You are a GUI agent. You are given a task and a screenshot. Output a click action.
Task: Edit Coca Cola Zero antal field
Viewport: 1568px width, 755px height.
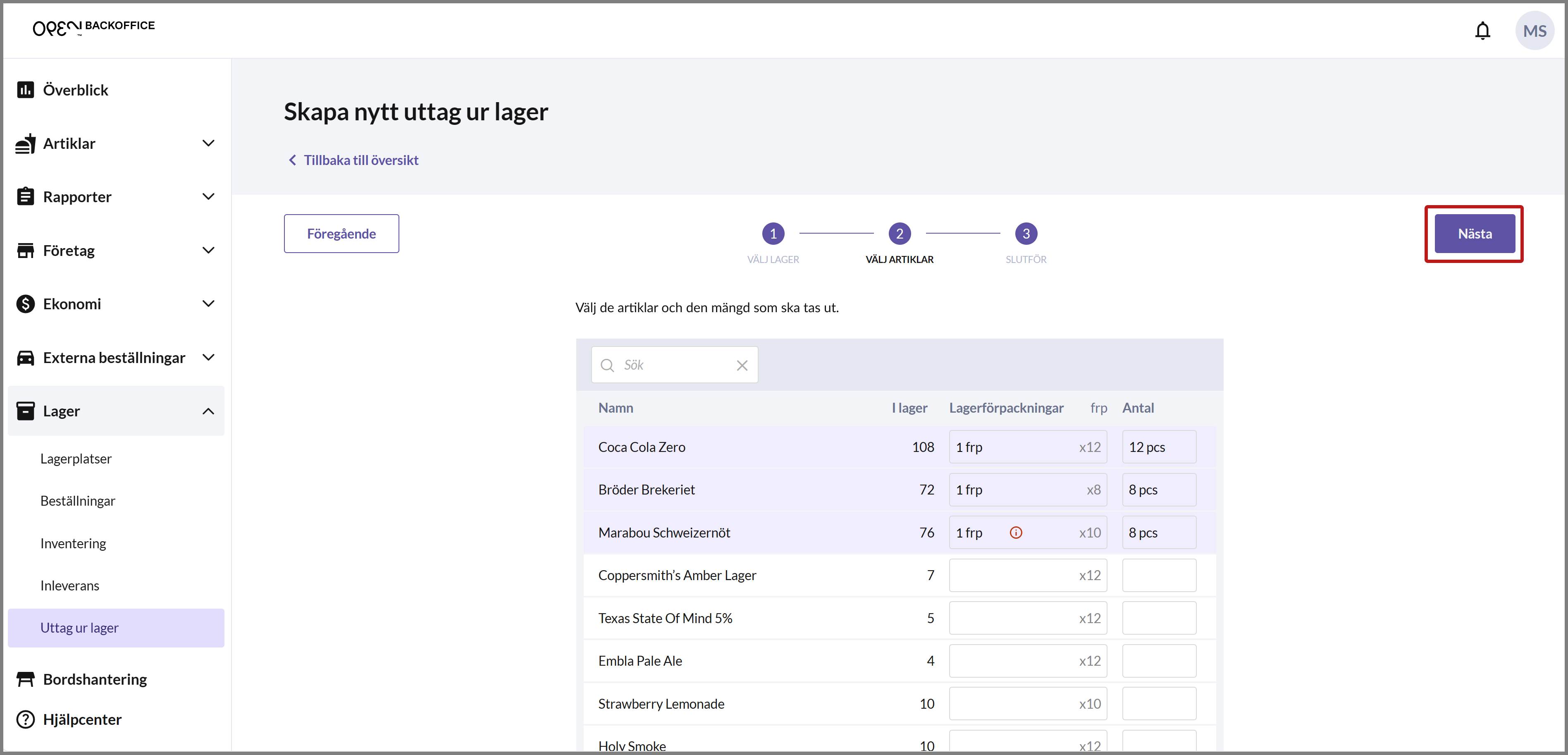pyautogui.click(x=1159, y=447)
